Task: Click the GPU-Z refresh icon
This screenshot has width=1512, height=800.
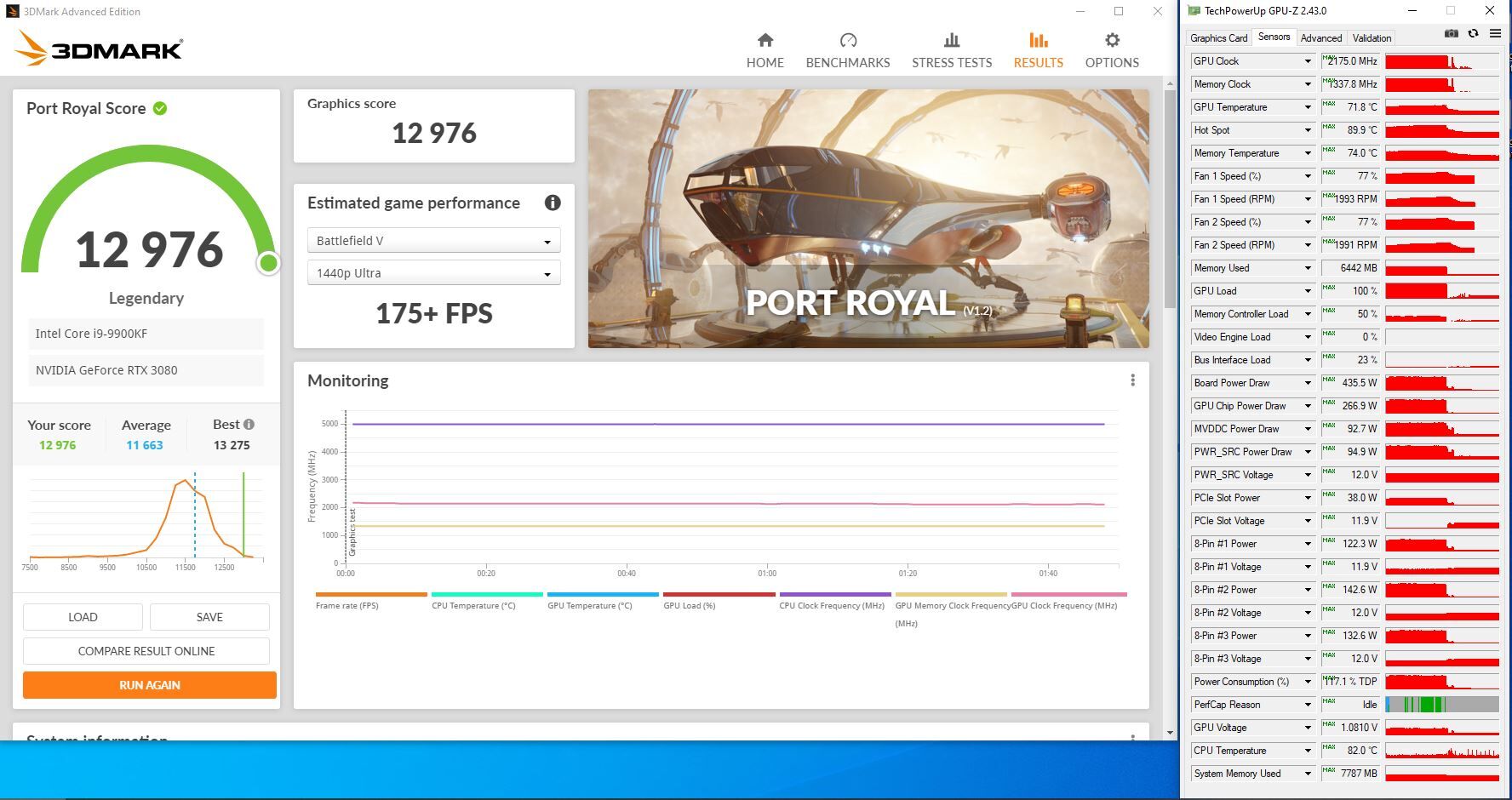Action: [1473, 34]
